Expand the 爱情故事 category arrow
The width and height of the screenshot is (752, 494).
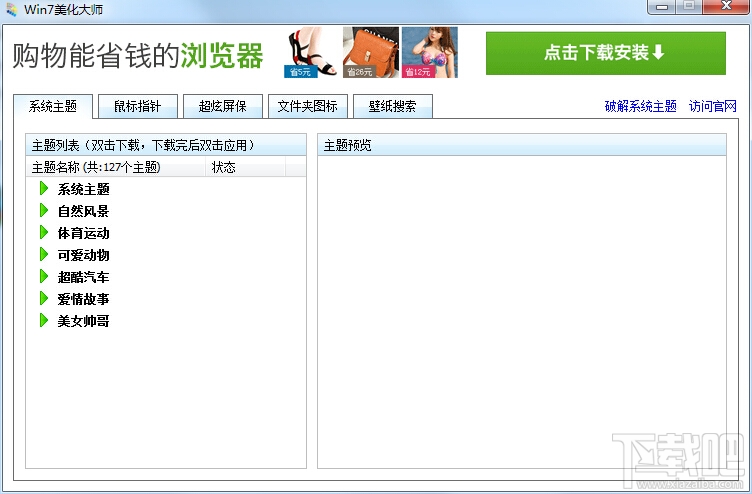44,299
